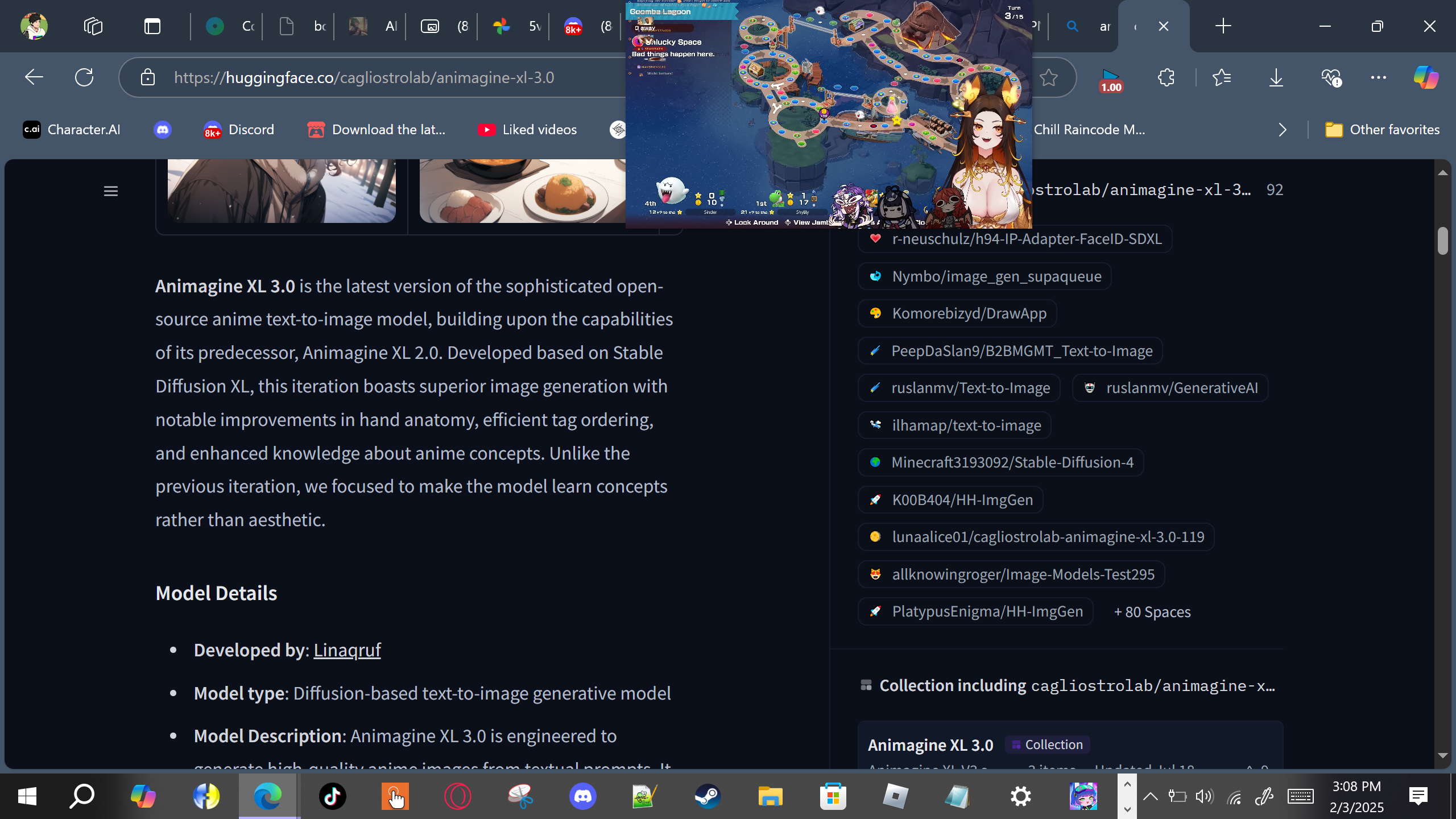Viewport: 1456px width, 819px height.
Task: Open Windows Start menu
Action: pyautogui.click(x=27, y=796)
